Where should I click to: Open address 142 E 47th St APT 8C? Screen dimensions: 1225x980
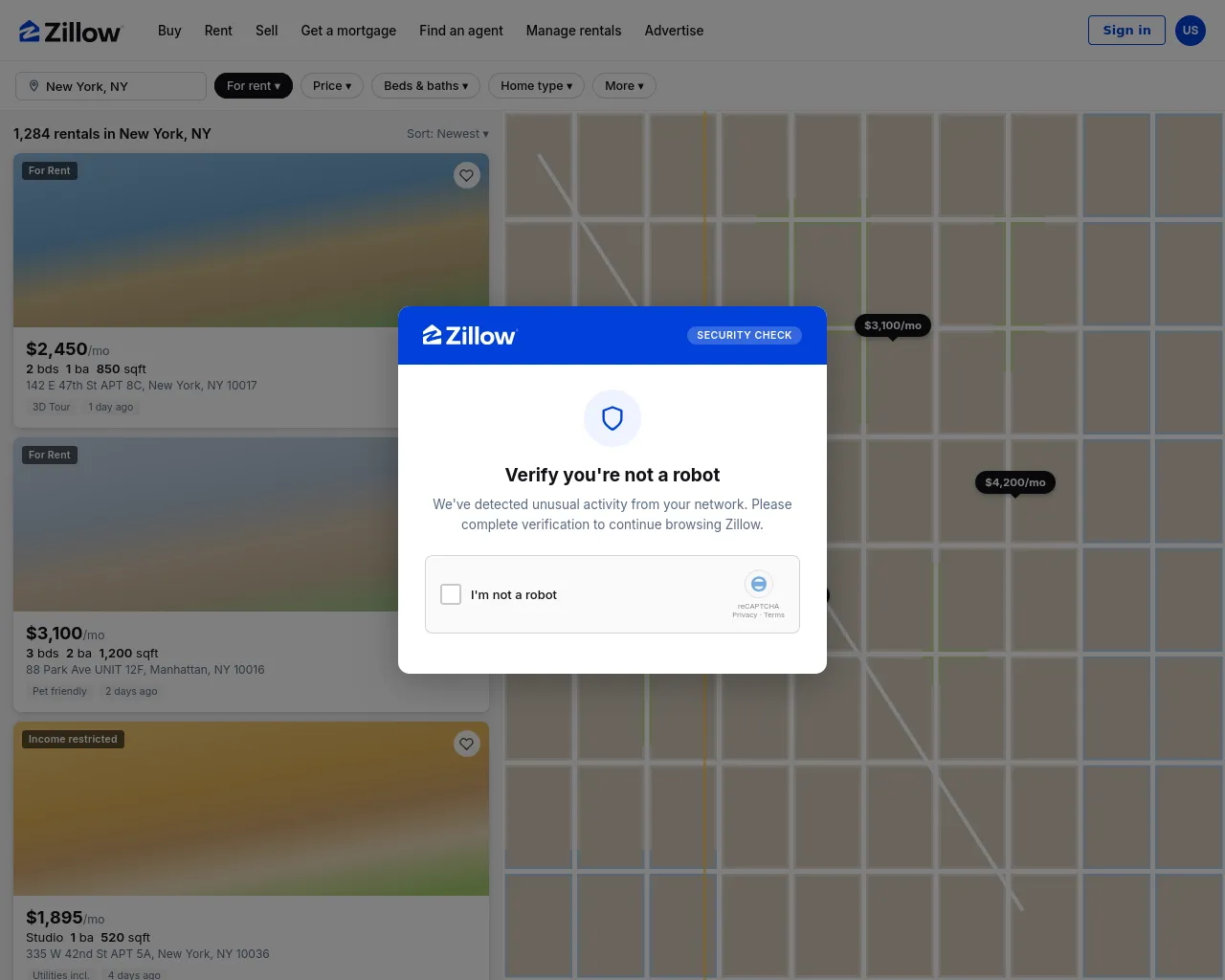point(142,386)
